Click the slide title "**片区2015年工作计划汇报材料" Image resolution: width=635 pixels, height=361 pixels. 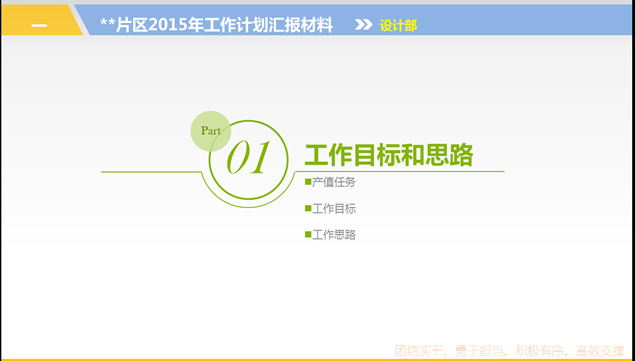click(217, 25)
